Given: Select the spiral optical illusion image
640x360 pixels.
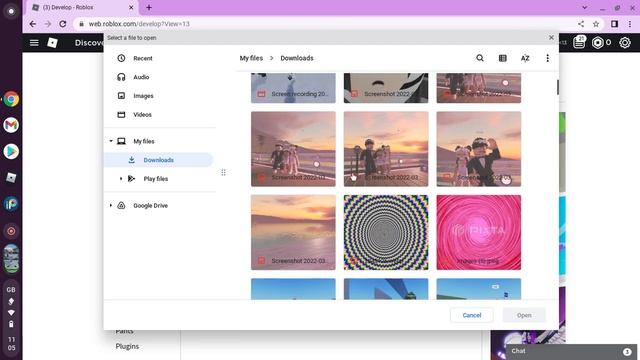Looking at the screenshot, I should (x=386, y=232).
